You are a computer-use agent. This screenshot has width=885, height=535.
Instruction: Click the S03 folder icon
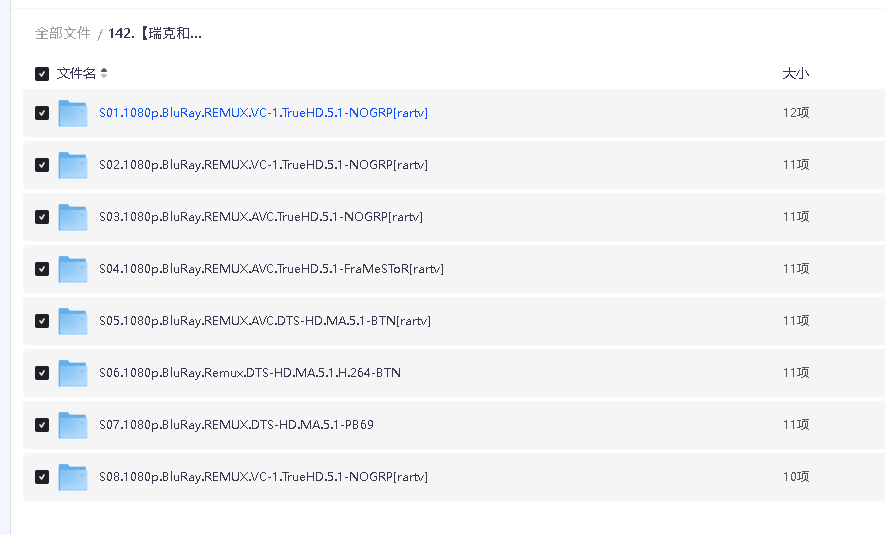[x=72, y=217]
